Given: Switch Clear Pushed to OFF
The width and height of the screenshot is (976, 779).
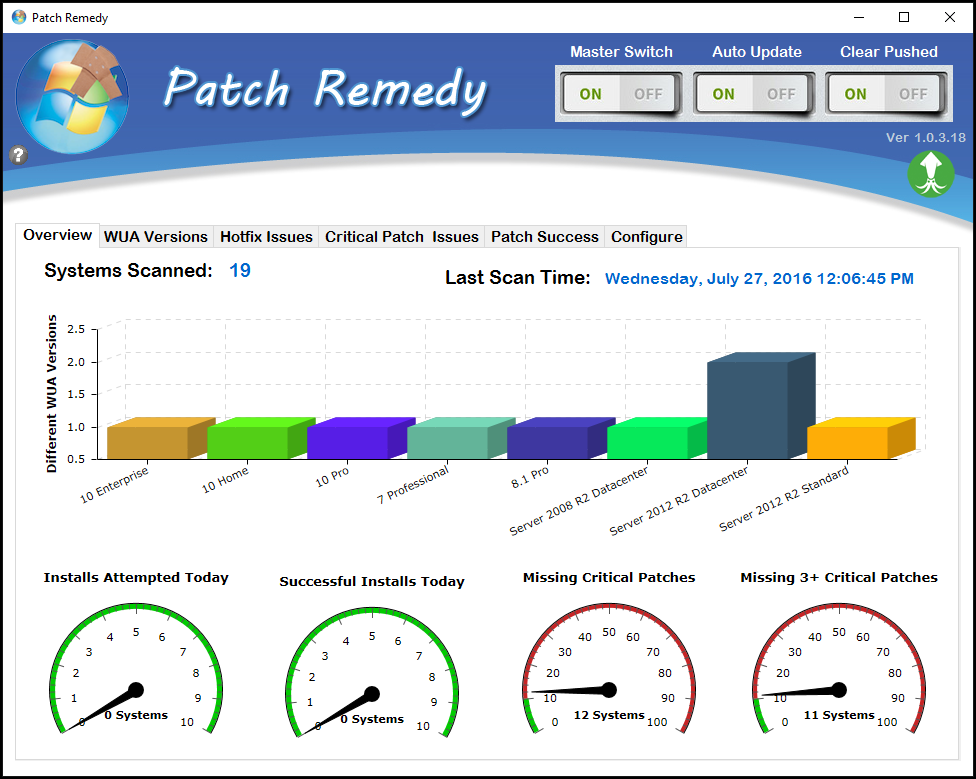Looking at the screenshot, I should pyautogui.click(x=912, y=94).
